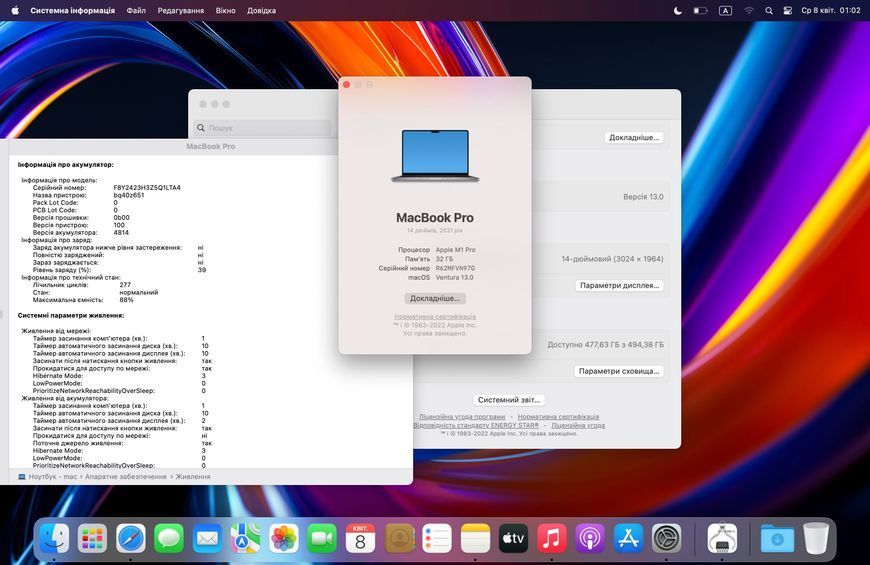Click Інформація про акумулятор heading
This screenshot has width=870, height=565.
[65, 165]
